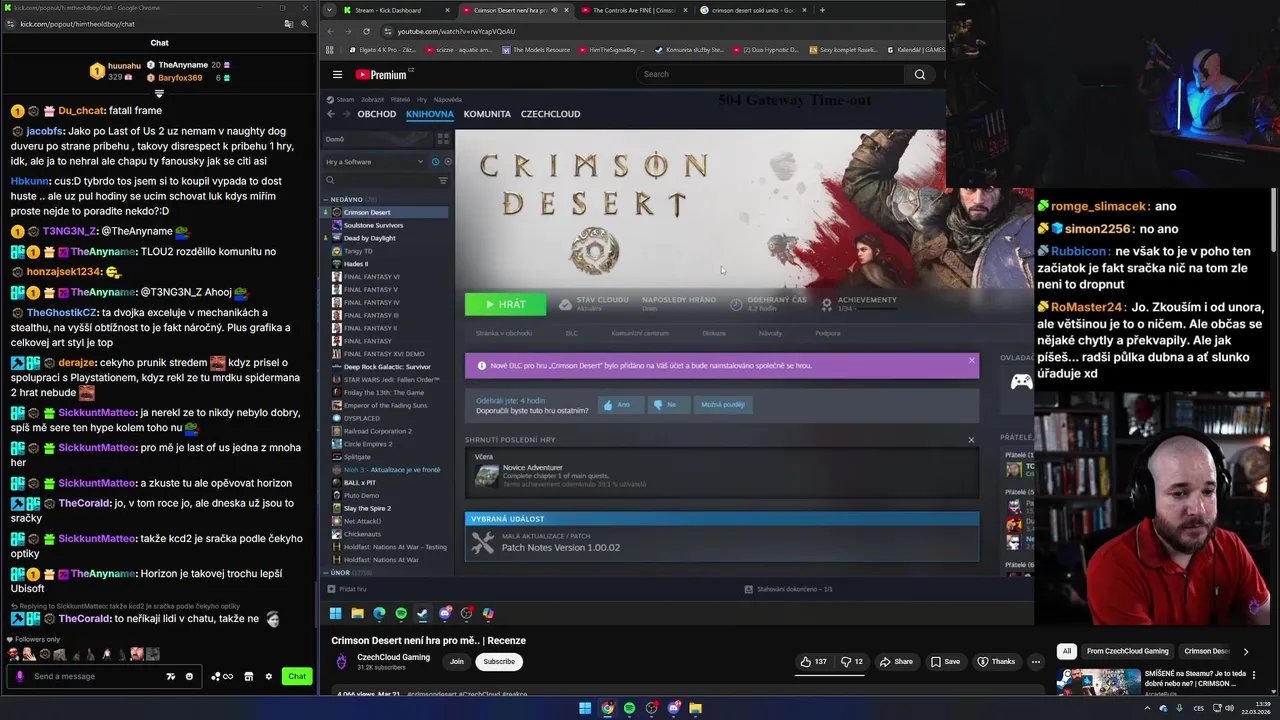Open File Explorer from the Windows taskbar
Image resolution: width=1280 pixels, height=720 pixels.
coord(695,708)
